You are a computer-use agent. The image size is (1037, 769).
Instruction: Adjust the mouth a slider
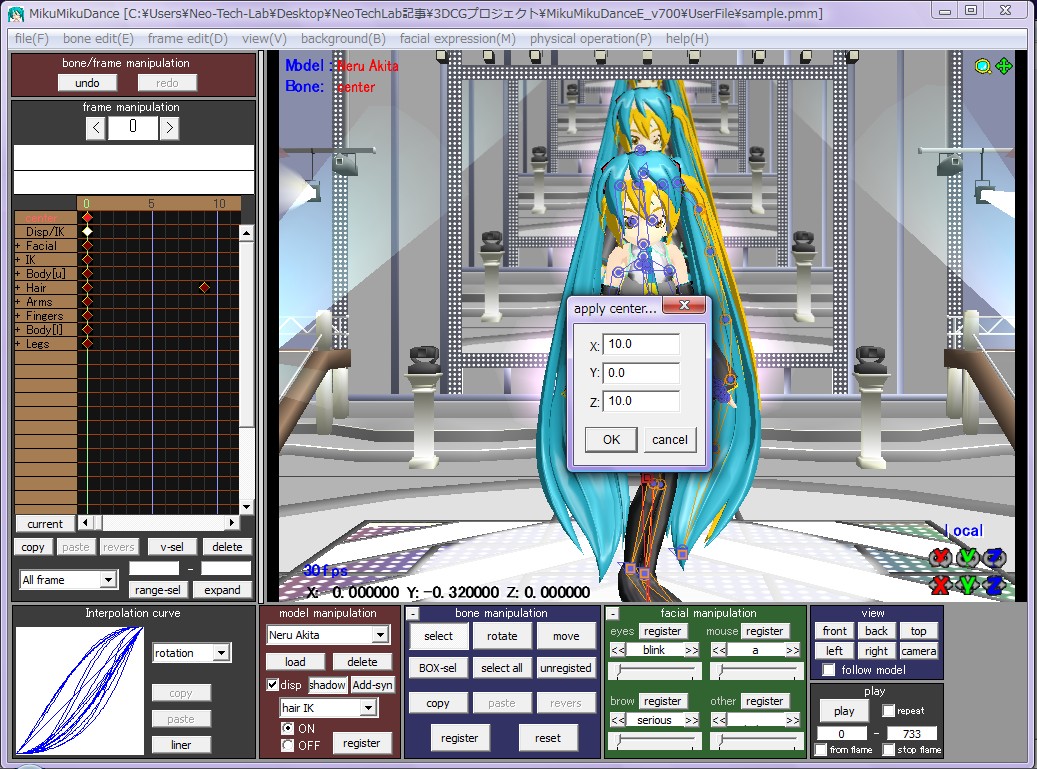[x=757, y=672]
